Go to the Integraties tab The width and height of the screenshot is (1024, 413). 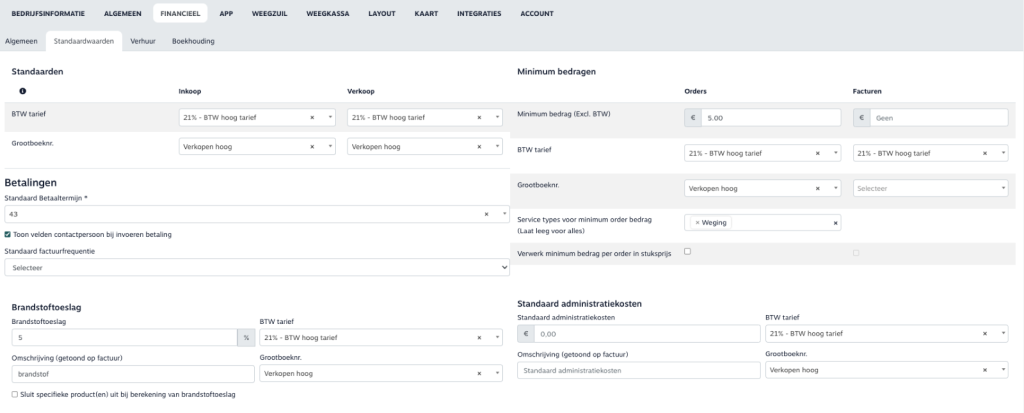click(481, 13)
